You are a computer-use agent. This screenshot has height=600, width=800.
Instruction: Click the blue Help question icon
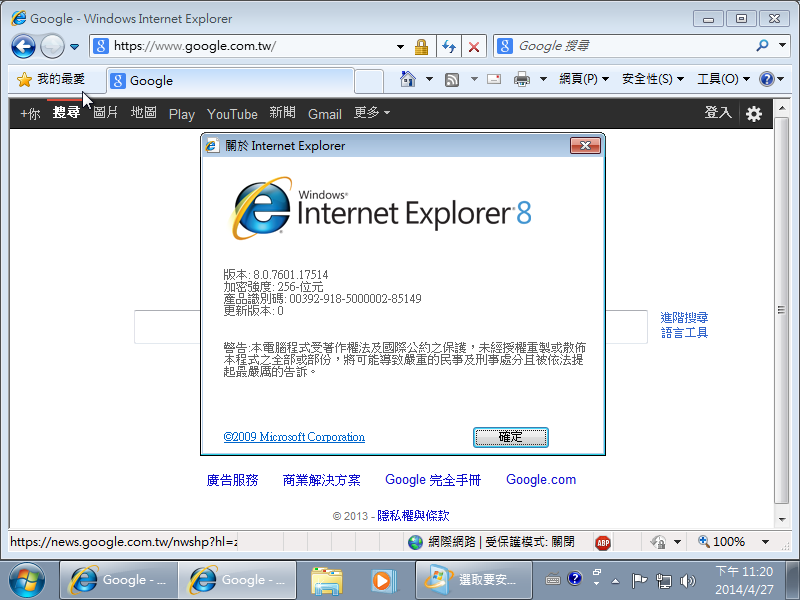click(x=766, y=79)
